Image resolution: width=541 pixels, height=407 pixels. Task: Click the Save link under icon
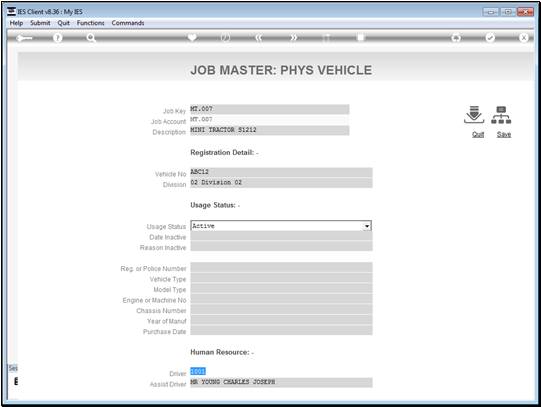click(504, 135)
